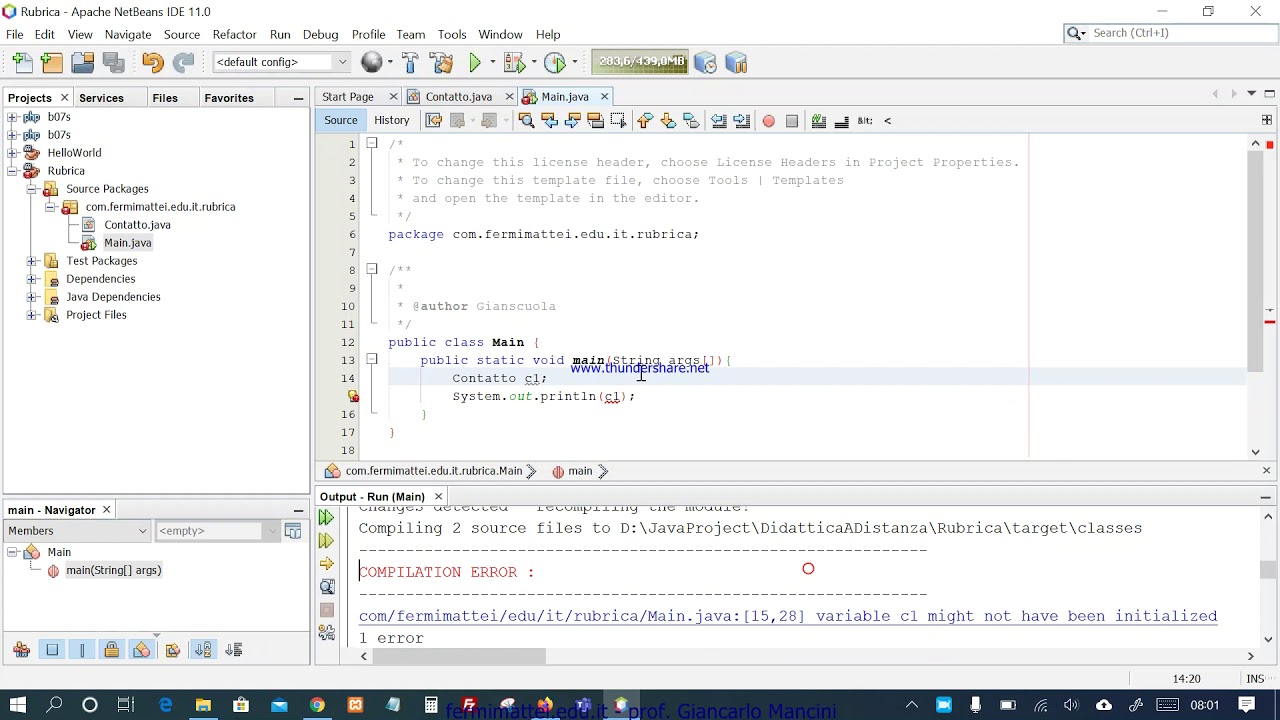Click the Shift Line Right icon
1280x720 pixels.
point(741,120)
